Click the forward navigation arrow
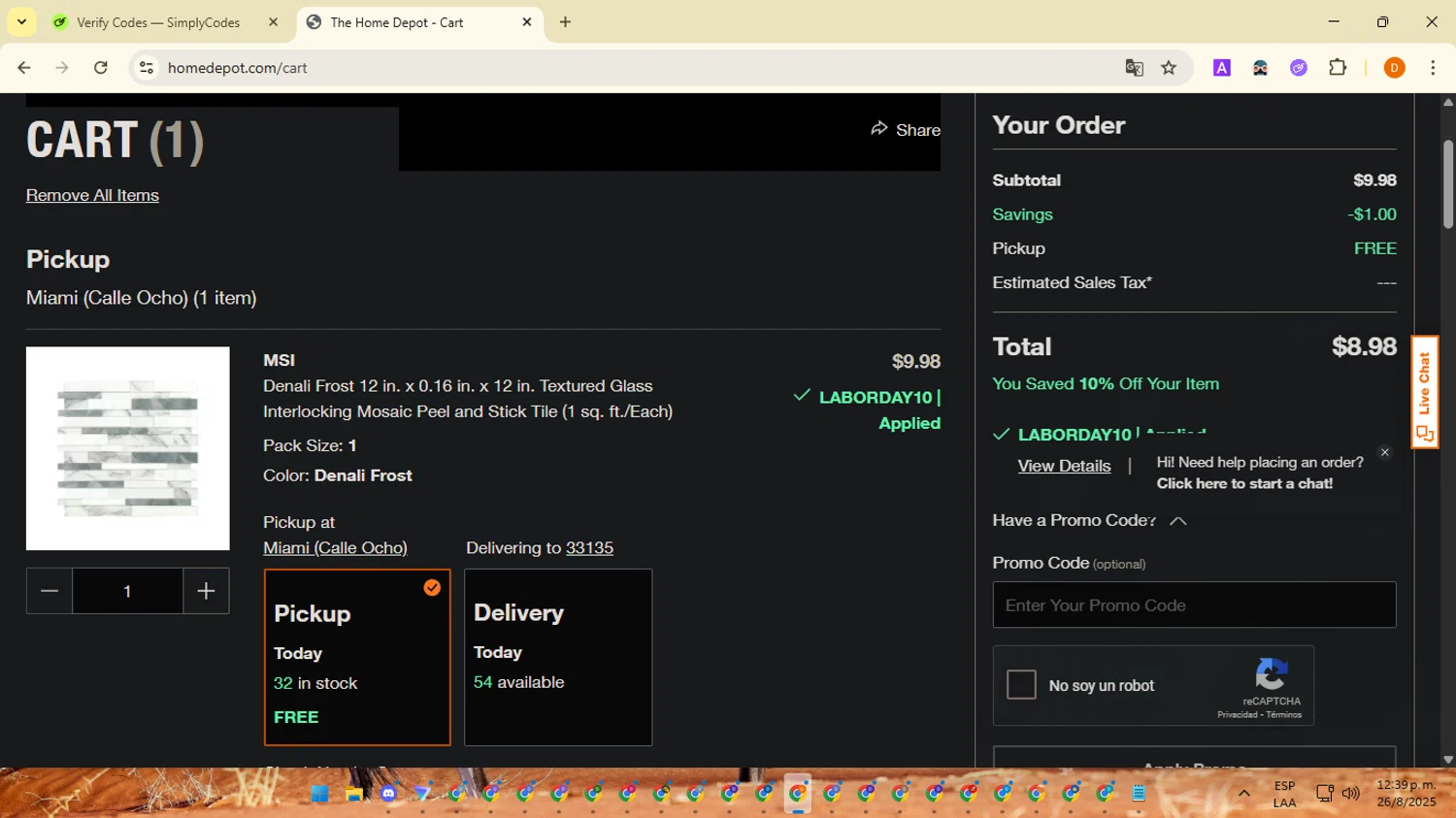This screenshot has width=1456, height=818. [x=62, y=68]
